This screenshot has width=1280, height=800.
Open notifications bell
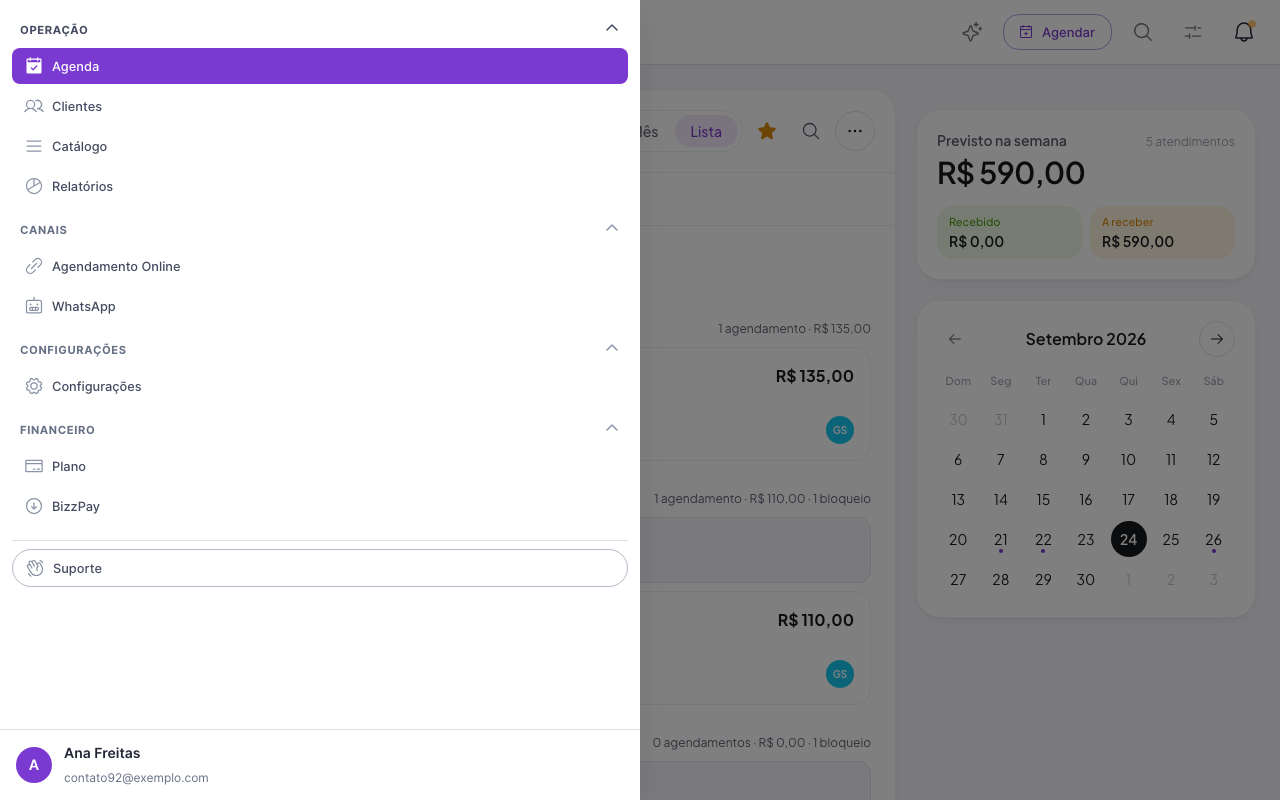pos(1244,32)
